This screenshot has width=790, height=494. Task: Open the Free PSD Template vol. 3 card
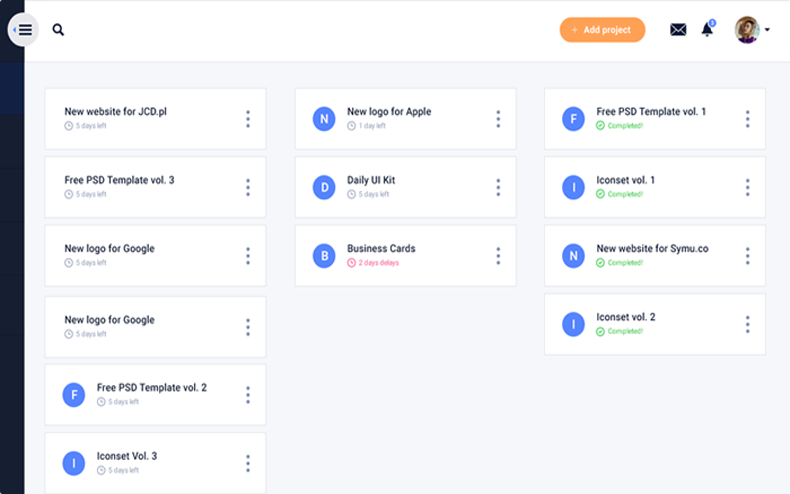point(119,180)
